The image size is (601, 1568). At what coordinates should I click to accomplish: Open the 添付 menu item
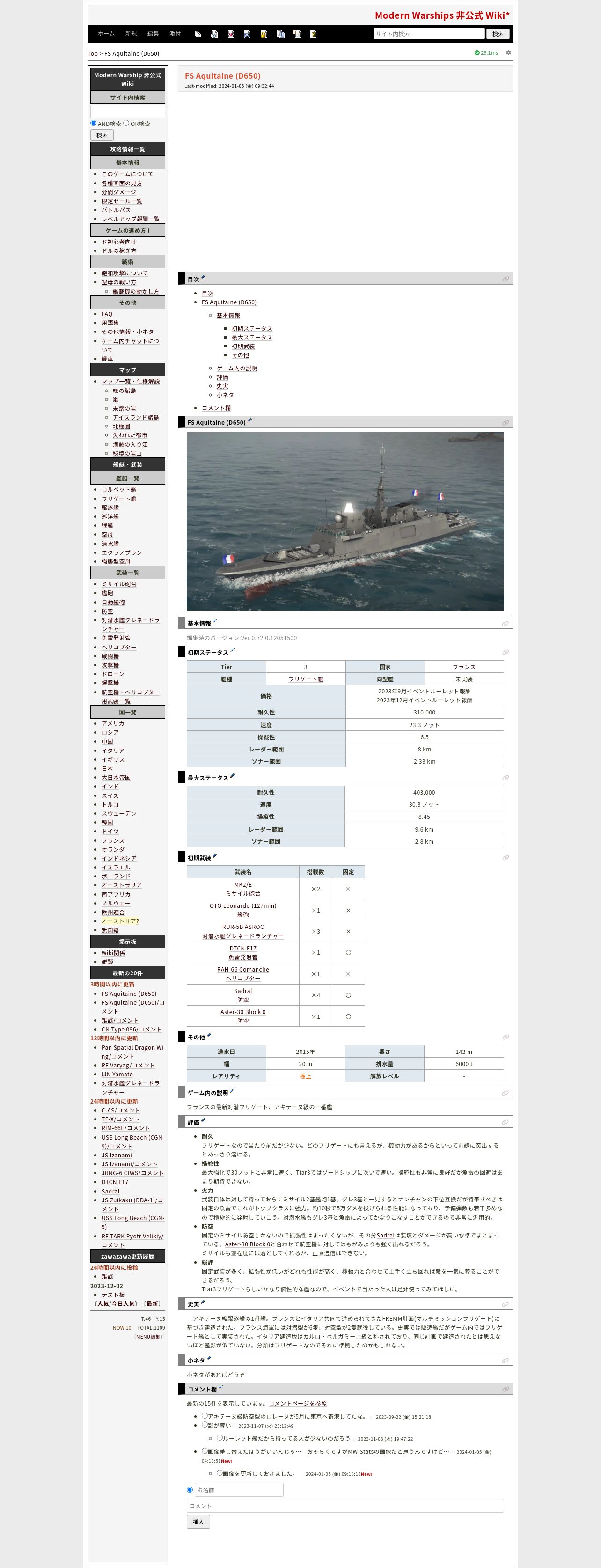point(175,34)
